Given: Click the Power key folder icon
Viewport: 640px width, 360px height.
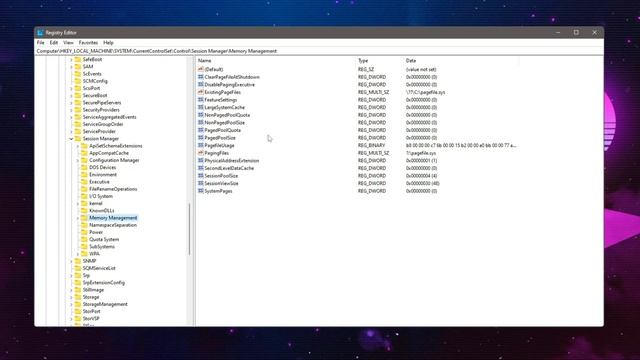Looking at the screenshot, I should (x=84, y=232).
